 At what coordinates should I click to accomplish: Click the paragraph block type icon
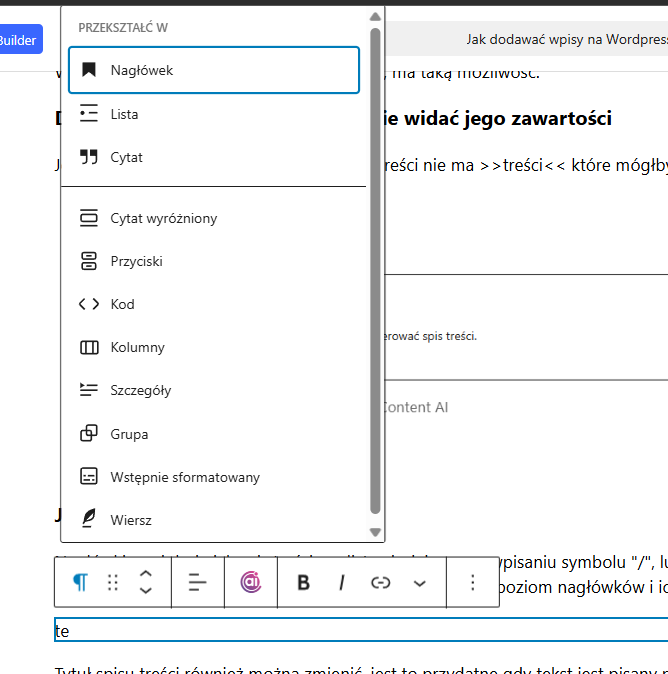click(79, 583)
